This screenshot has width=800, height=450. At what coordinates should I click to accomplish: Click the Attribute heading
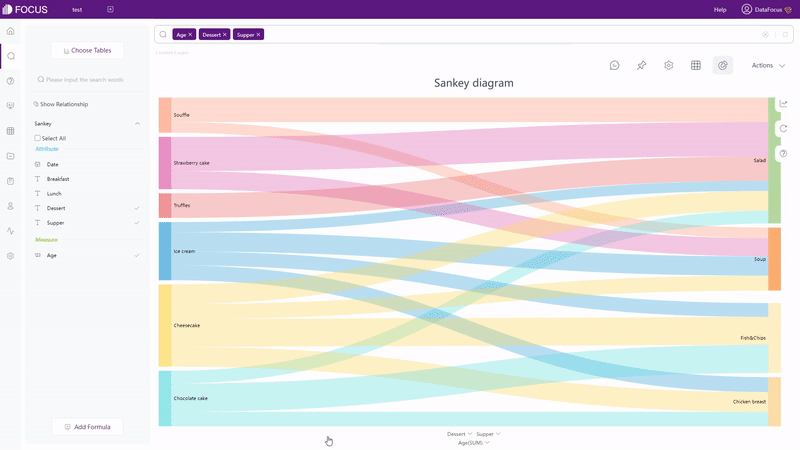click(x=46, y=149)
